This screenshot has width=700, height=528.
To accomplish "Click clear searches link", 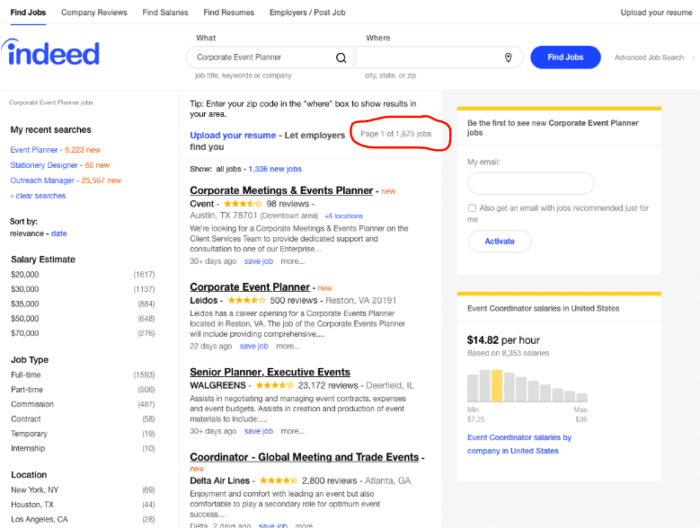I will point(38,196).
